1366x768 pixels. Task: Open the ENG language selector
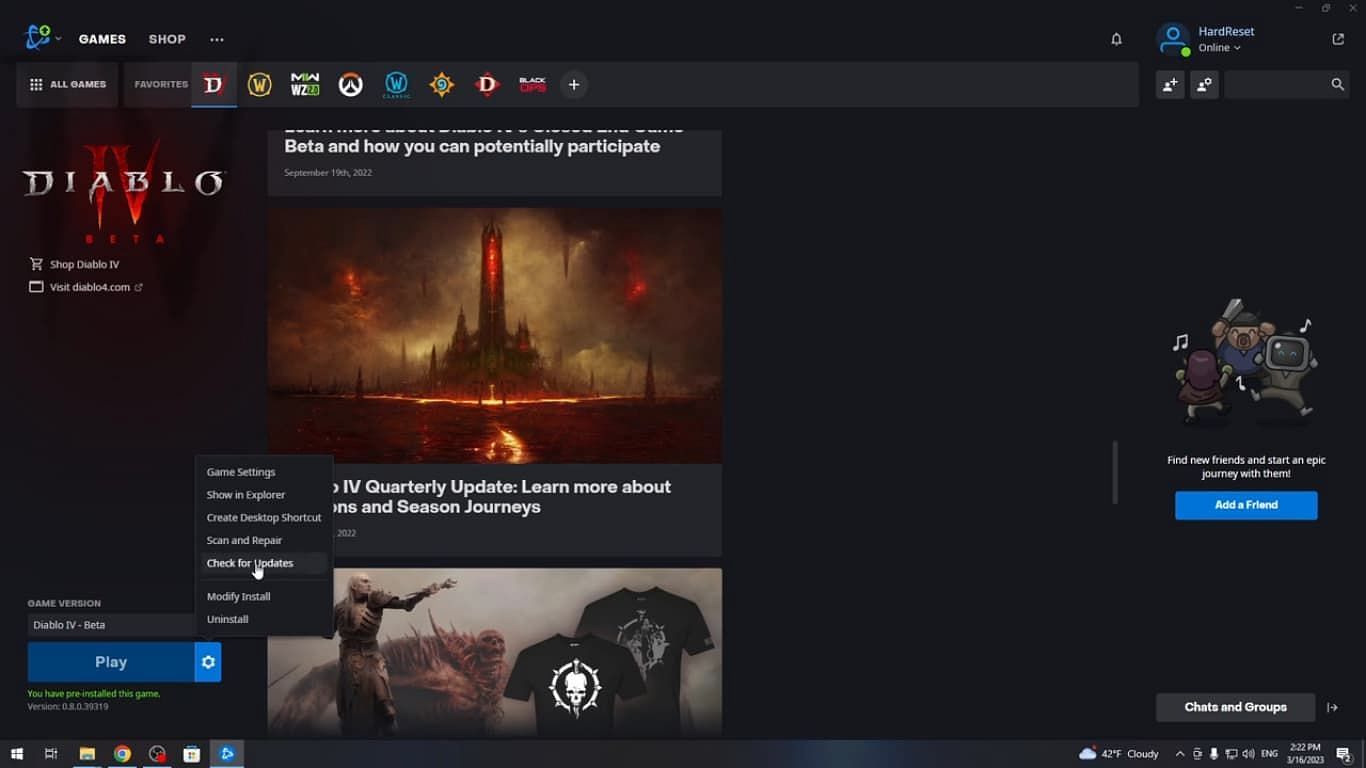(1269, 754)
